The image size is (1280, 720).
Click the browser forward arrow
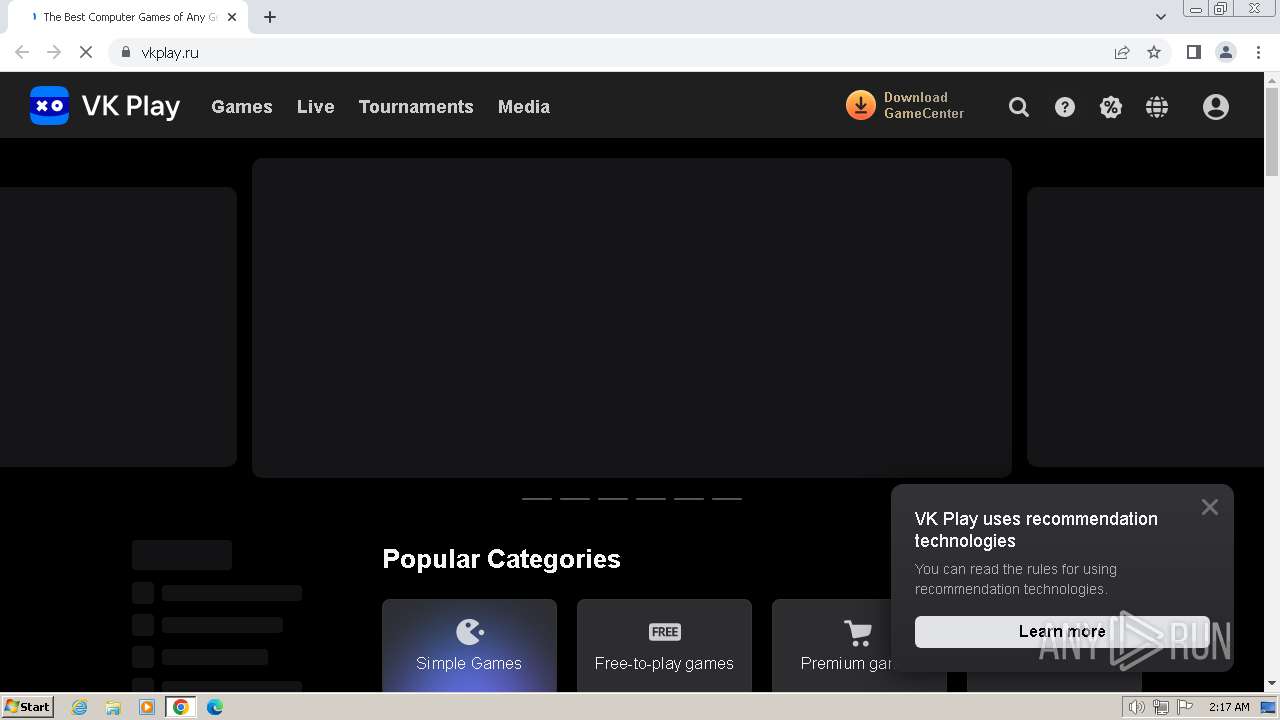pyautogui.click(x=54, y=52)
